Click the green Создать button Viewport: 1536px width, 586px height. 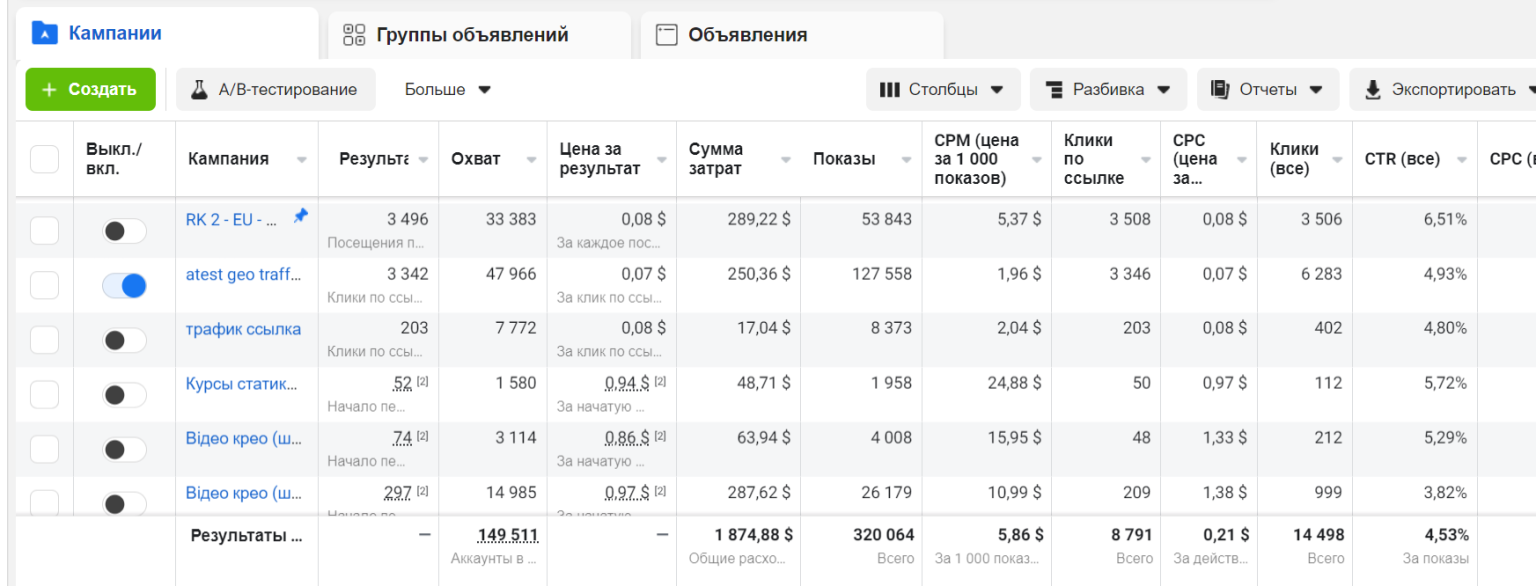(91, 89)
